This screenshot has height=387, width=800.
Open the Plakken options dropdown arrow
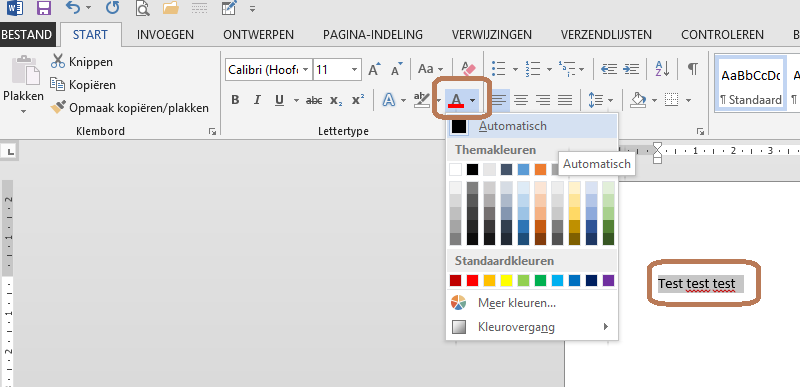coord(23,111)
